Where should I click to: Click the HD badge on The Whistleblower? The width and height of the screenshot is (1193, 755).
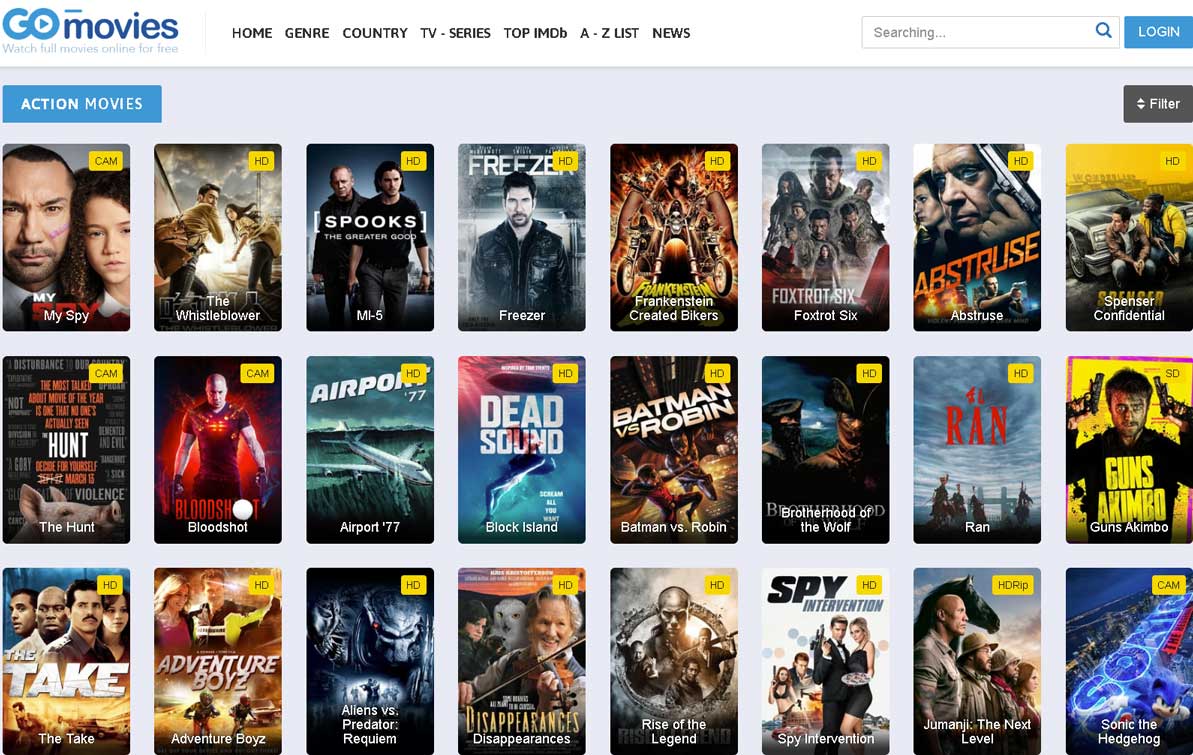[262, 161]
